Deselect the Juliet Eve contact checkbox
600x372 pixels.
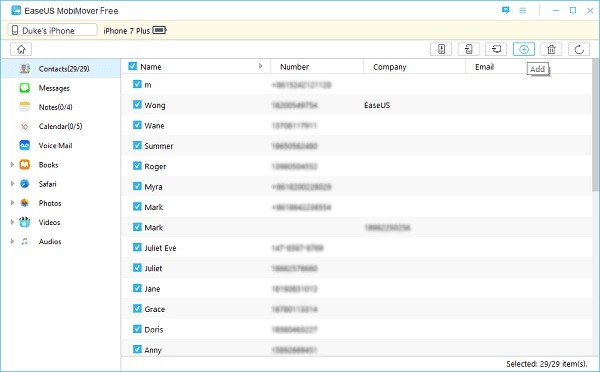point(137,247)
